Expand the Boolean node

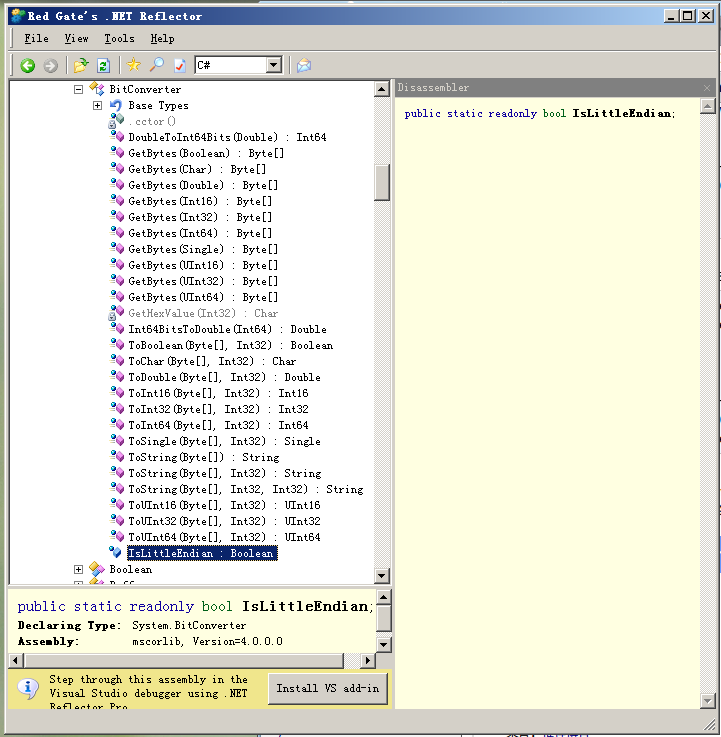click(78, 569)
